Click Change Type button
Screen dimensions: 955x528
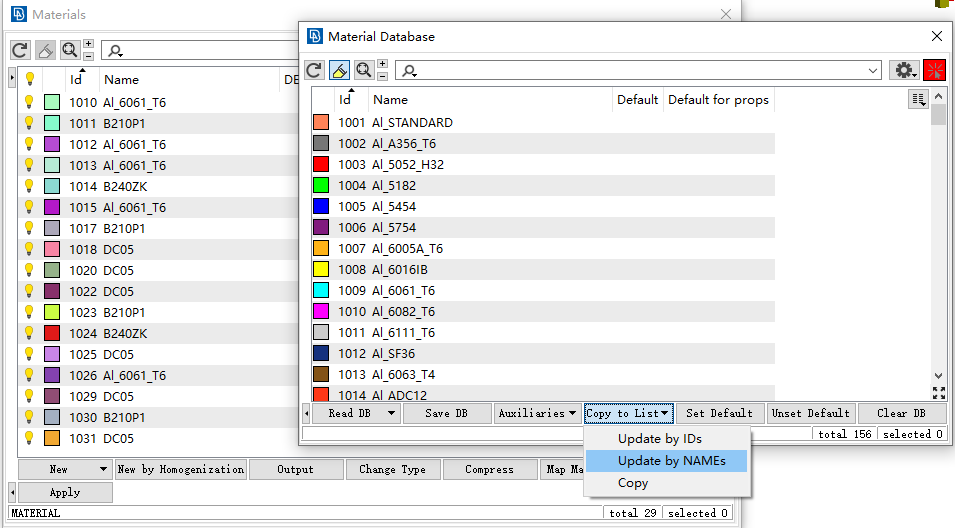click(392, 470)
